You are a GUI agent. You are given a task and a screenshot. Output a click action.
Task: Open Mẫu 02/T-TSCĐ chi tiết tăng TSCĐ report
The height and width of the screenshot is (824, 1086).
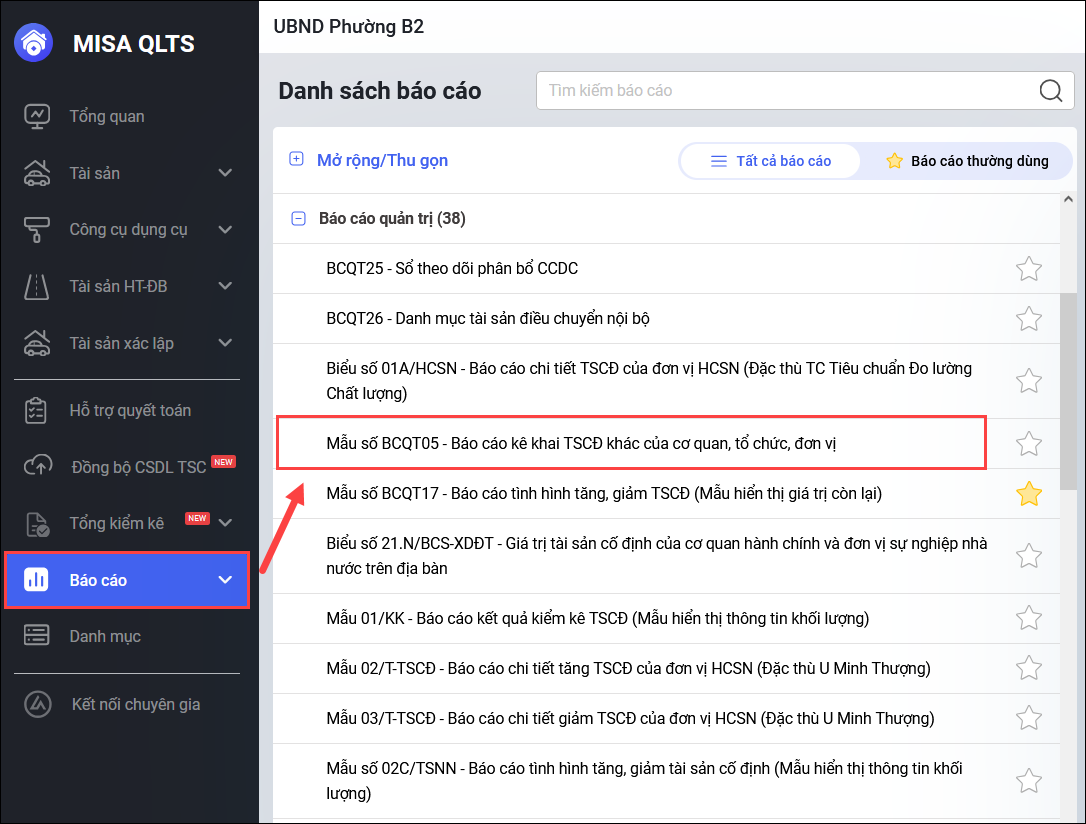coord(628,668)
